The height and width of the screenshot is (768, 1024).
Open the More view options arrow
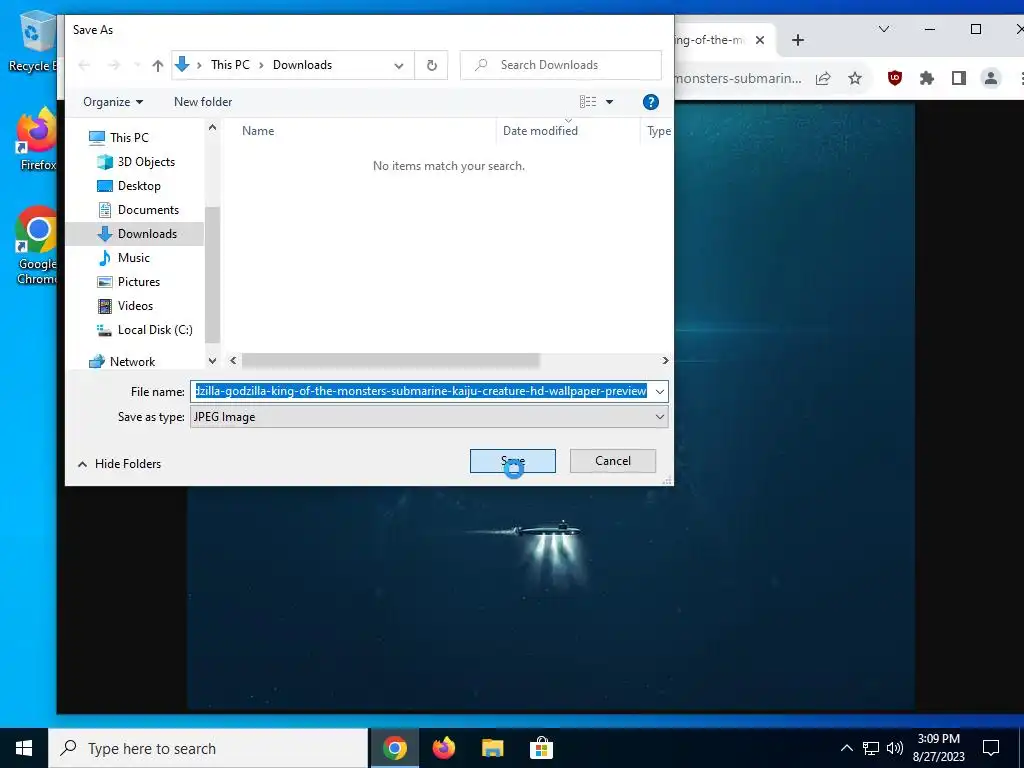[609, 102]
